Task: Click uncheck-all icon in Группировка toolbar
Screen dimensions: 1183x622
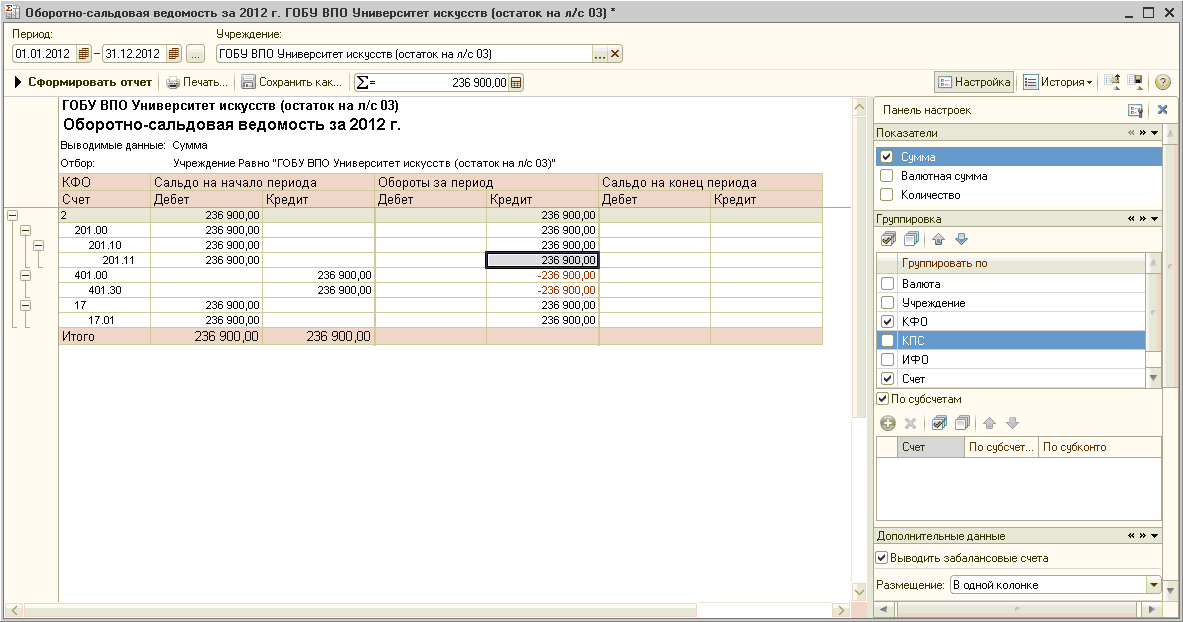Action: [910, 240]
